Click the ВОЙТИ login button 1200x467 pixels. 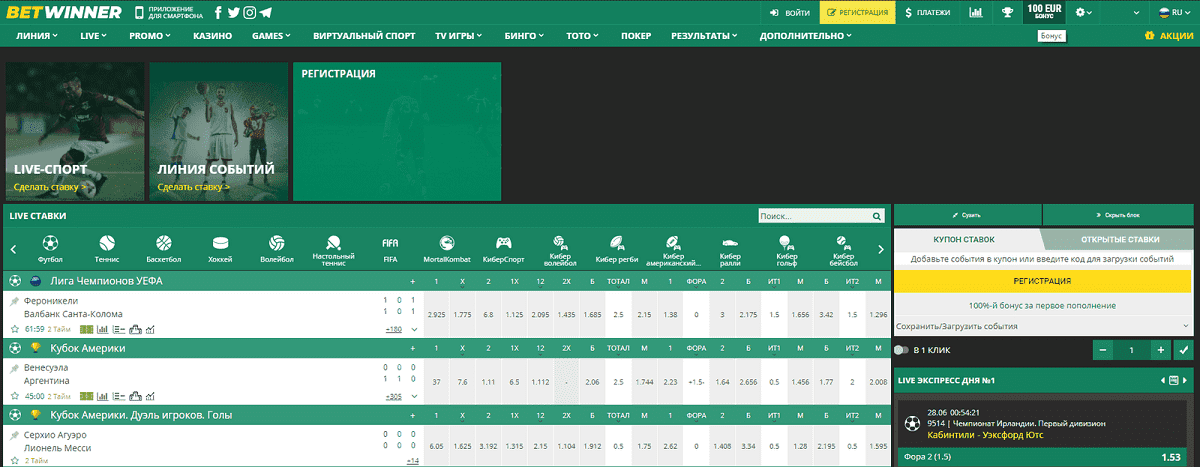(791, 13)
